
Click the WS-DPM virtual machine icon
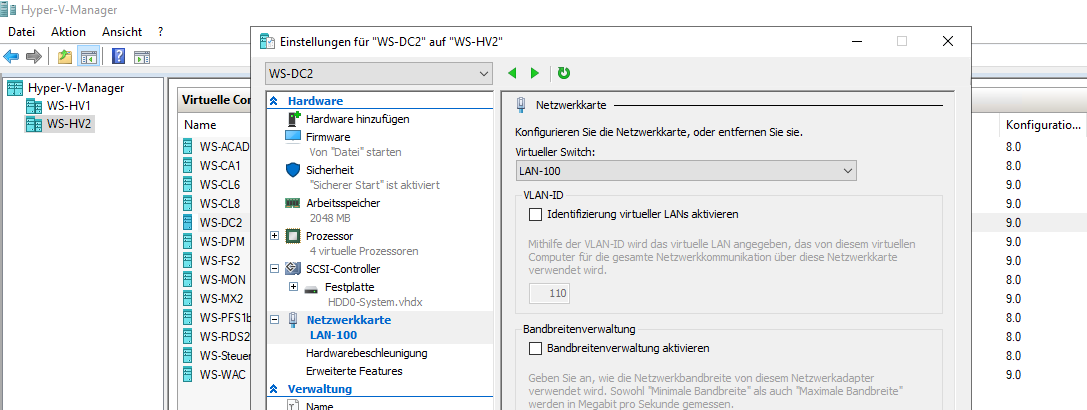188,241
